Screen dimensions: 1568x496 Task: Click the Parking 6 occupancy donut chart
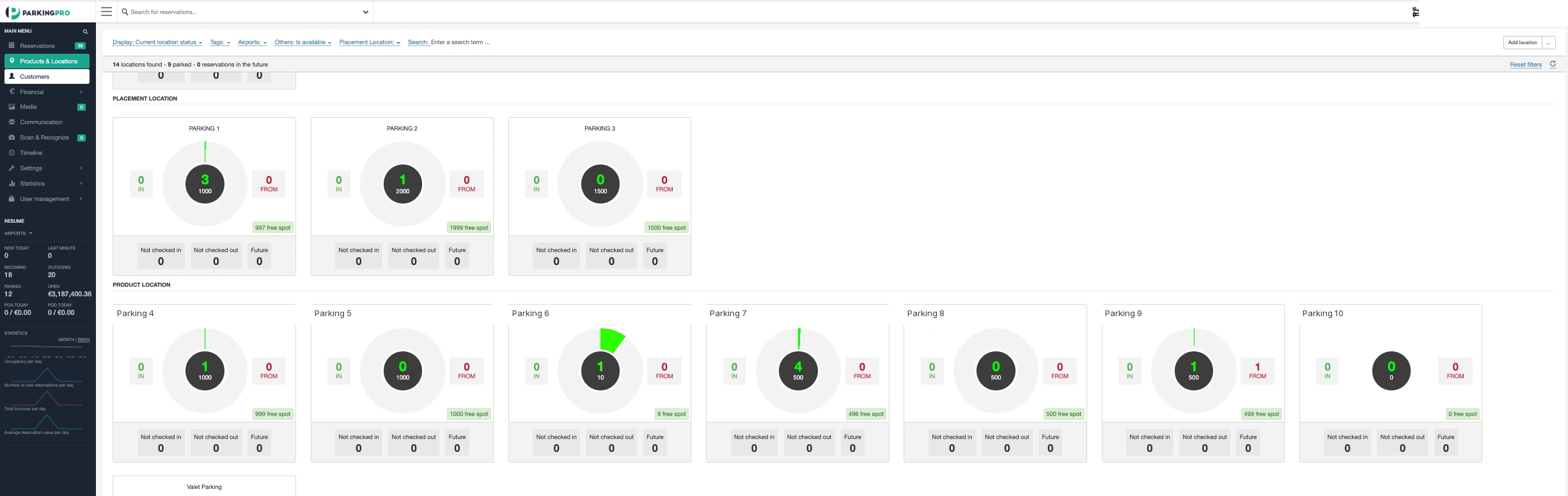point(600,371)
